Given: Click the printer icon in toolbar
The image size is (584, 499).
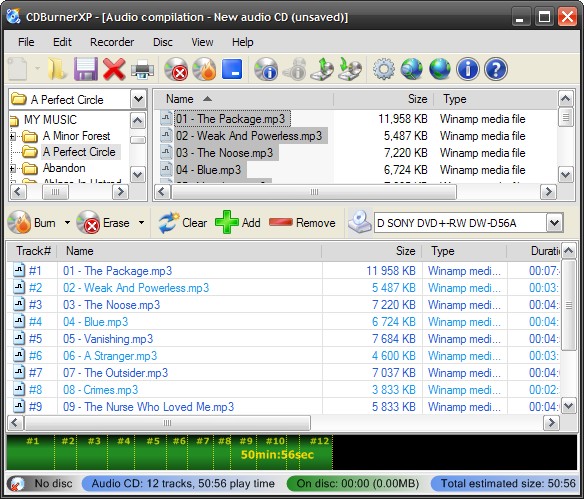Looking at the screenshot, I should point(142,70).
